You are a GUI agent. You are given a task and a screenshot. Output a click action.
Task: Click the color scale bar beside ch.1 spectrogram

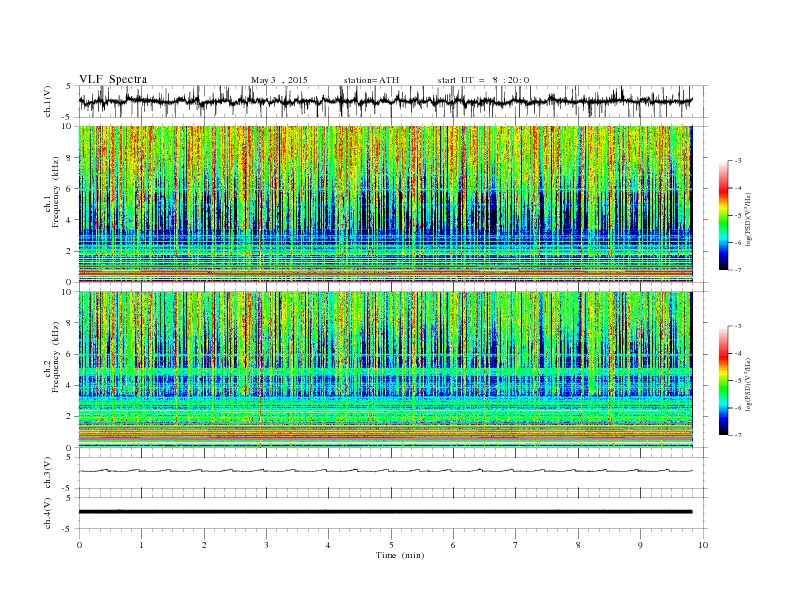[723, 215]
